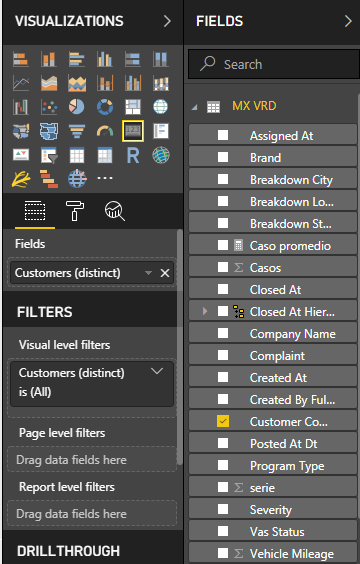Select the Stacked area chart visual
Screen dimensions: 360x564
point(77,83)
